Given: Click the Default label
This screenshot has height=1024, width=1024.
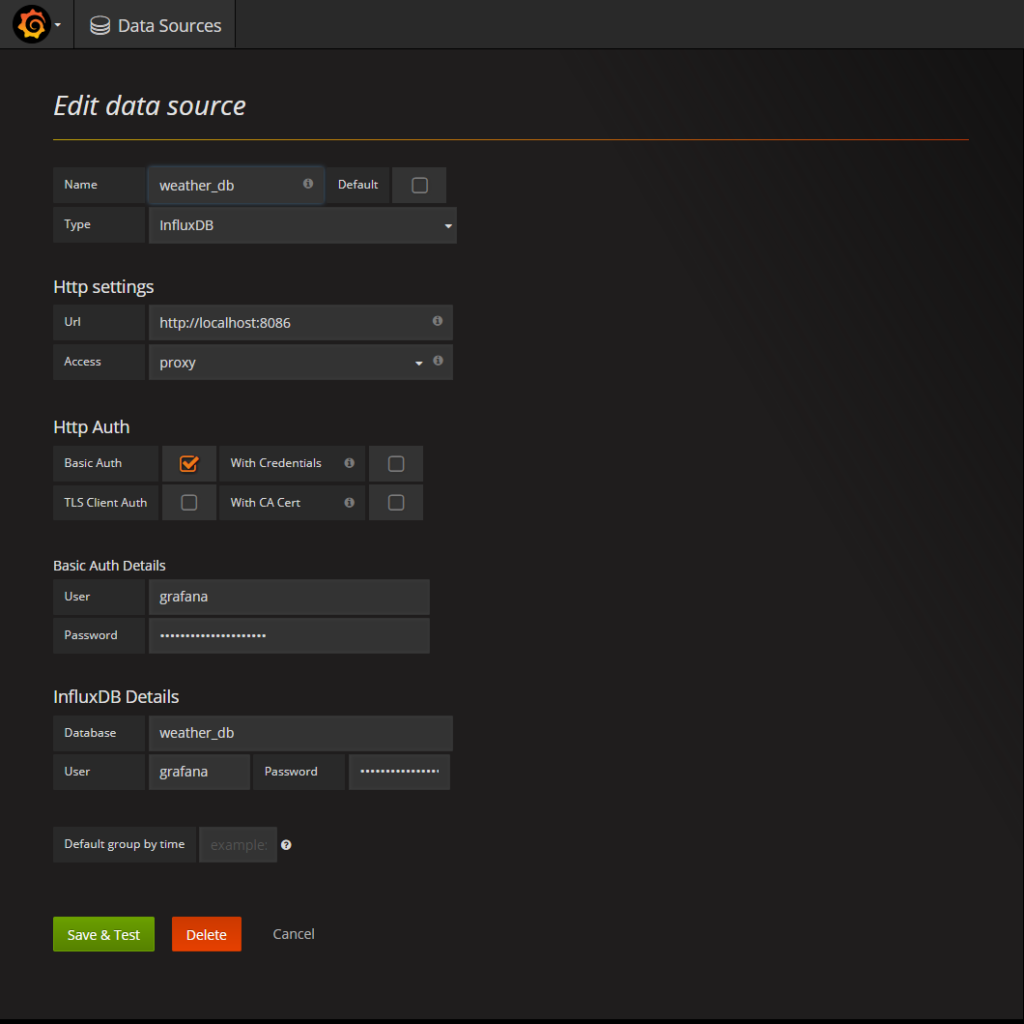Looking at the screenshot, I should 358,185.
